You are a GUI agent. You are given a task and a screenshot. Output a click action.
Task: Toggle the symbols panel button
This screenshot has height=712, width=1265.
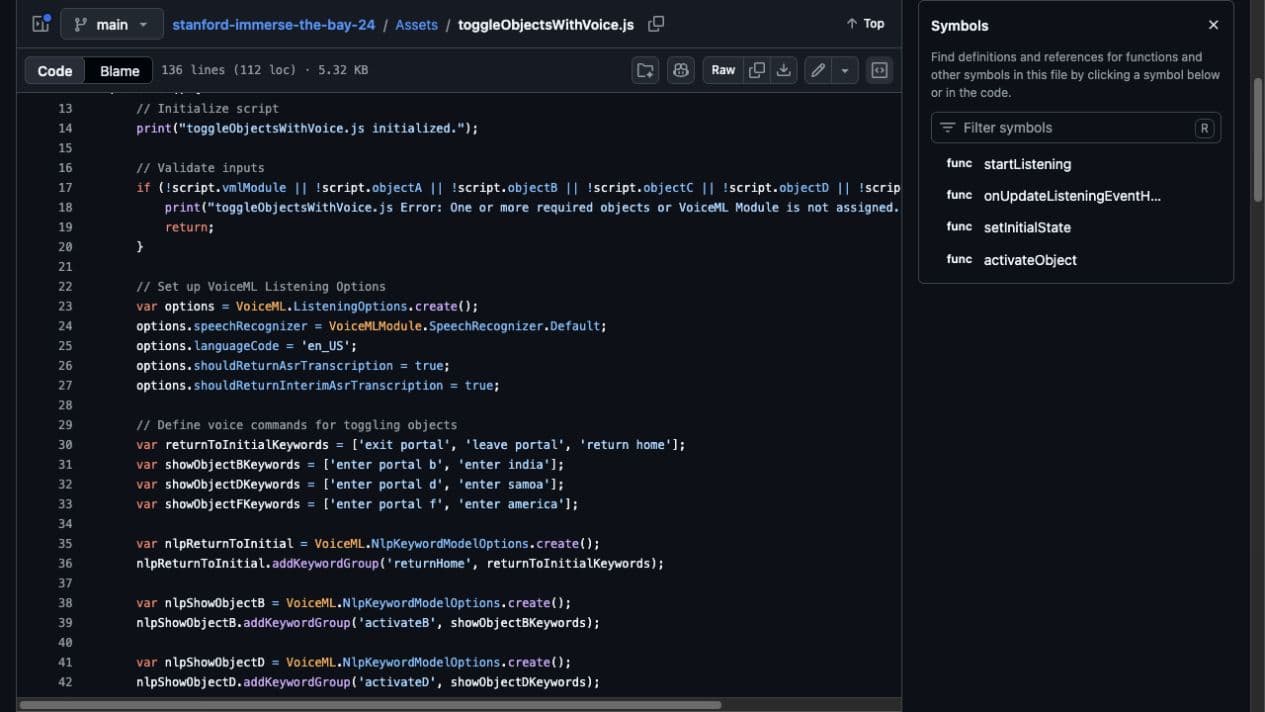click(x=879, y=70)
